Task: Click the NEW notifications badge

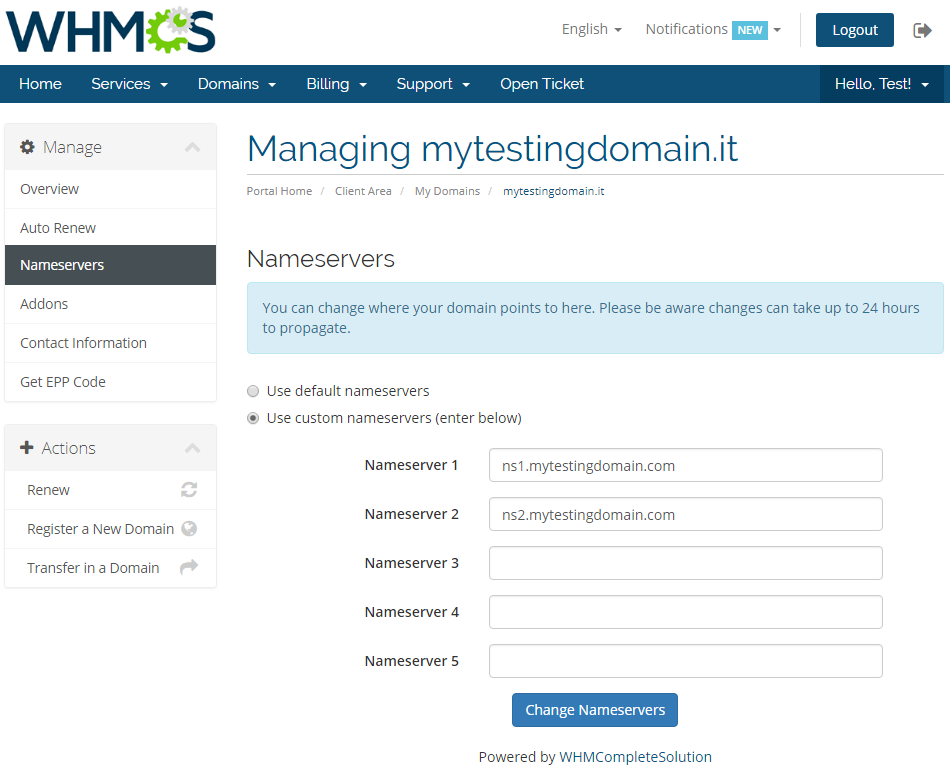Action: (749, 30)
